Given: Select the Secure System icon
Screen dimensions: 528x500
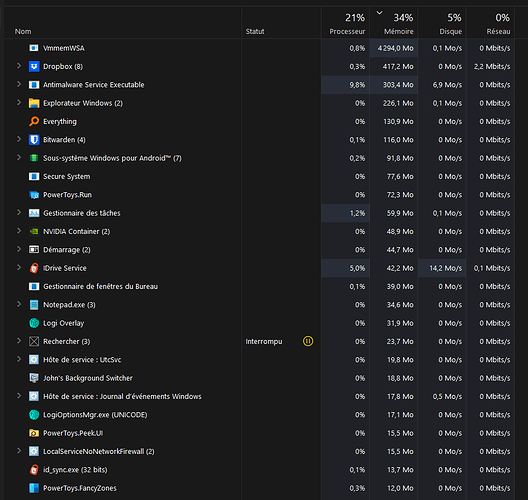Looking at the screenshot, I should coord(34,176).
